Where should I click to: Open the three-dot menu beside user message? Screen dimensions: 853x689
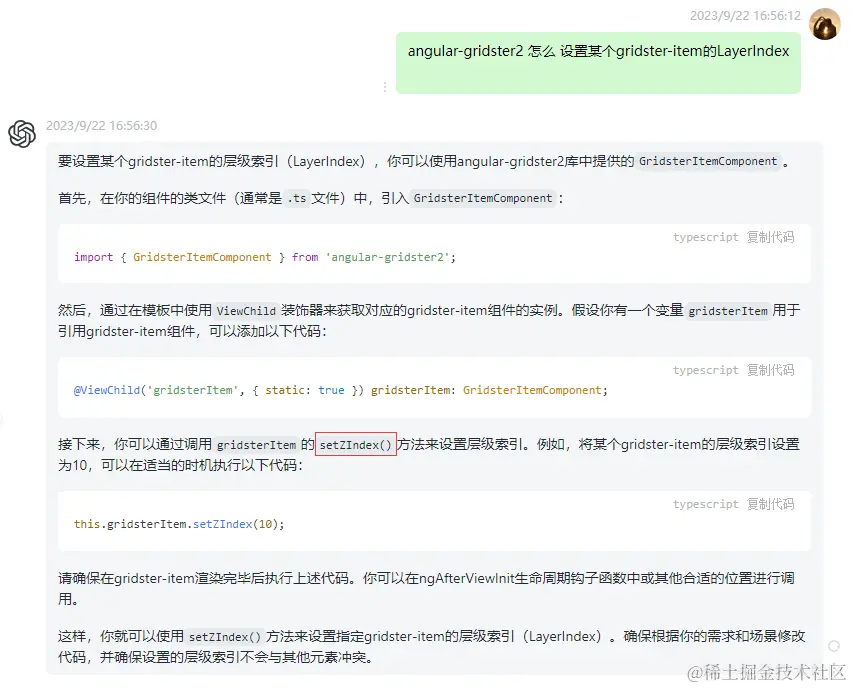tap(385, 87)
